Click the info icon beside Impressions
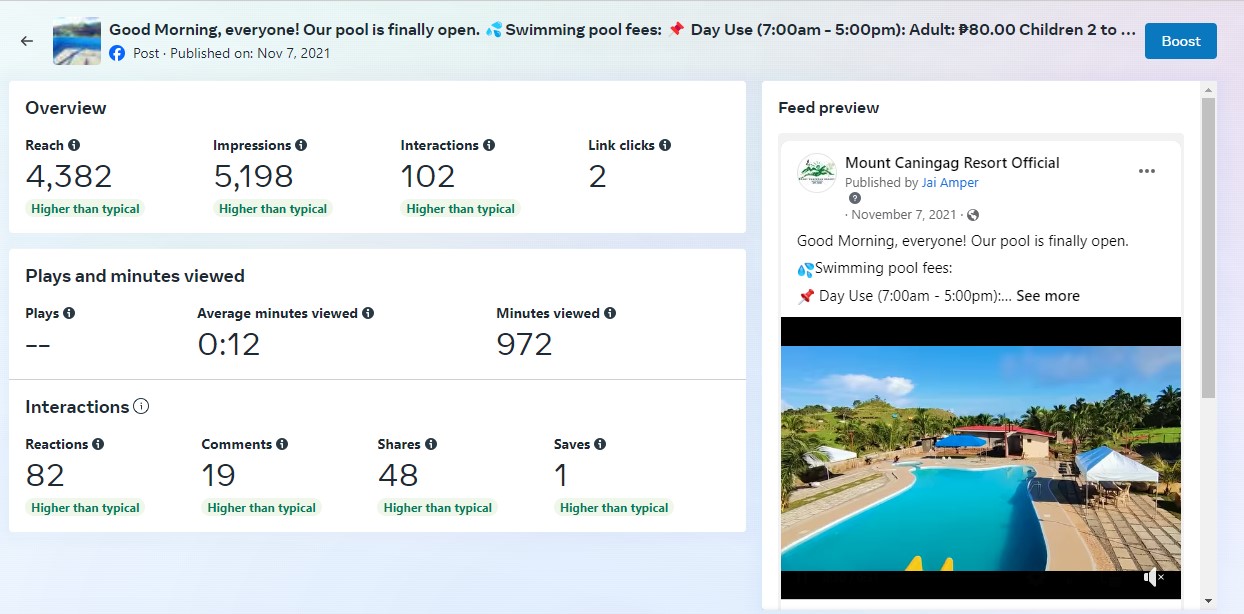The height and width of the screenshot is (614, 1244). [301, 145]
